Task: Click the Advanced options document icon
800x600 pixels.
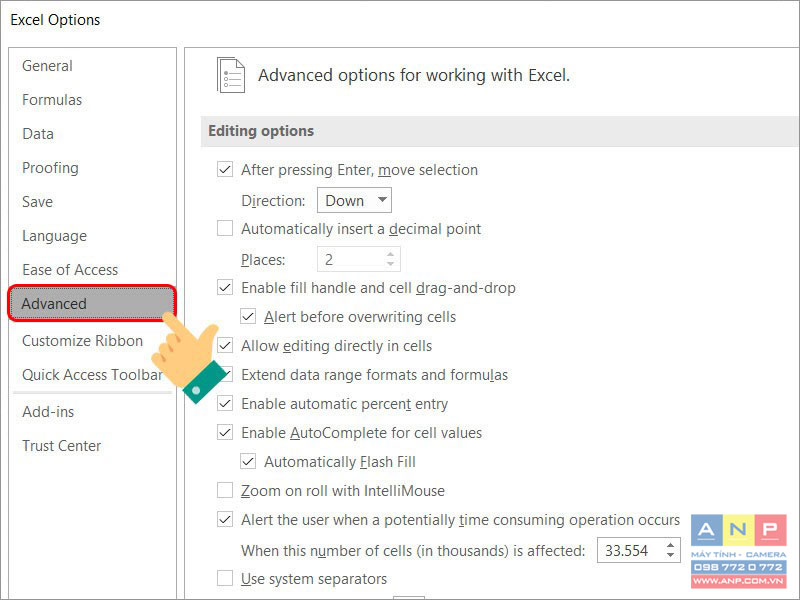Action: tap(231, 76)
